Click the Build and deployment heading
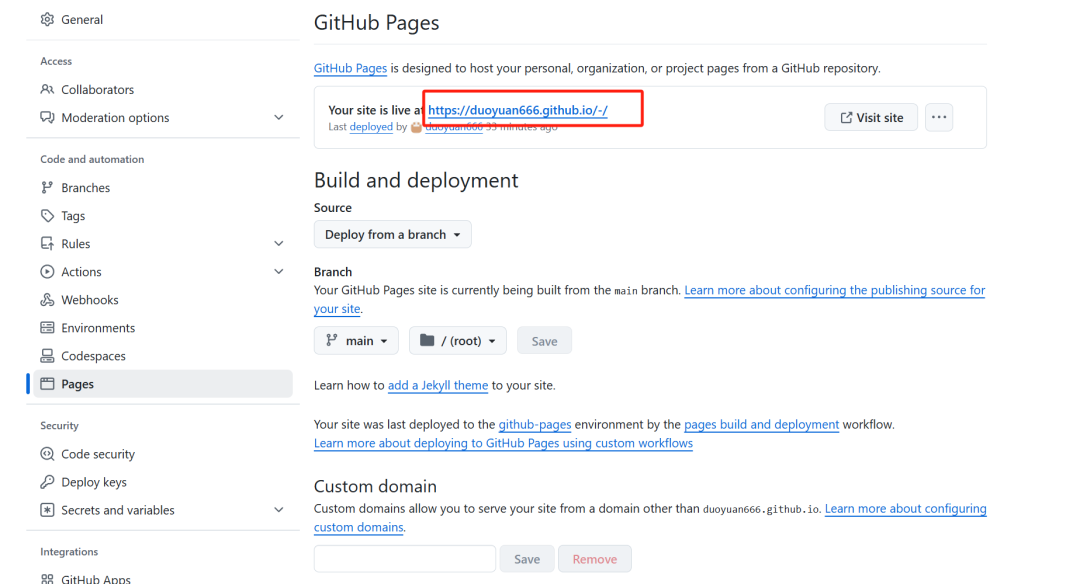The image size is (1080, 584). click(x=416, y=180)
